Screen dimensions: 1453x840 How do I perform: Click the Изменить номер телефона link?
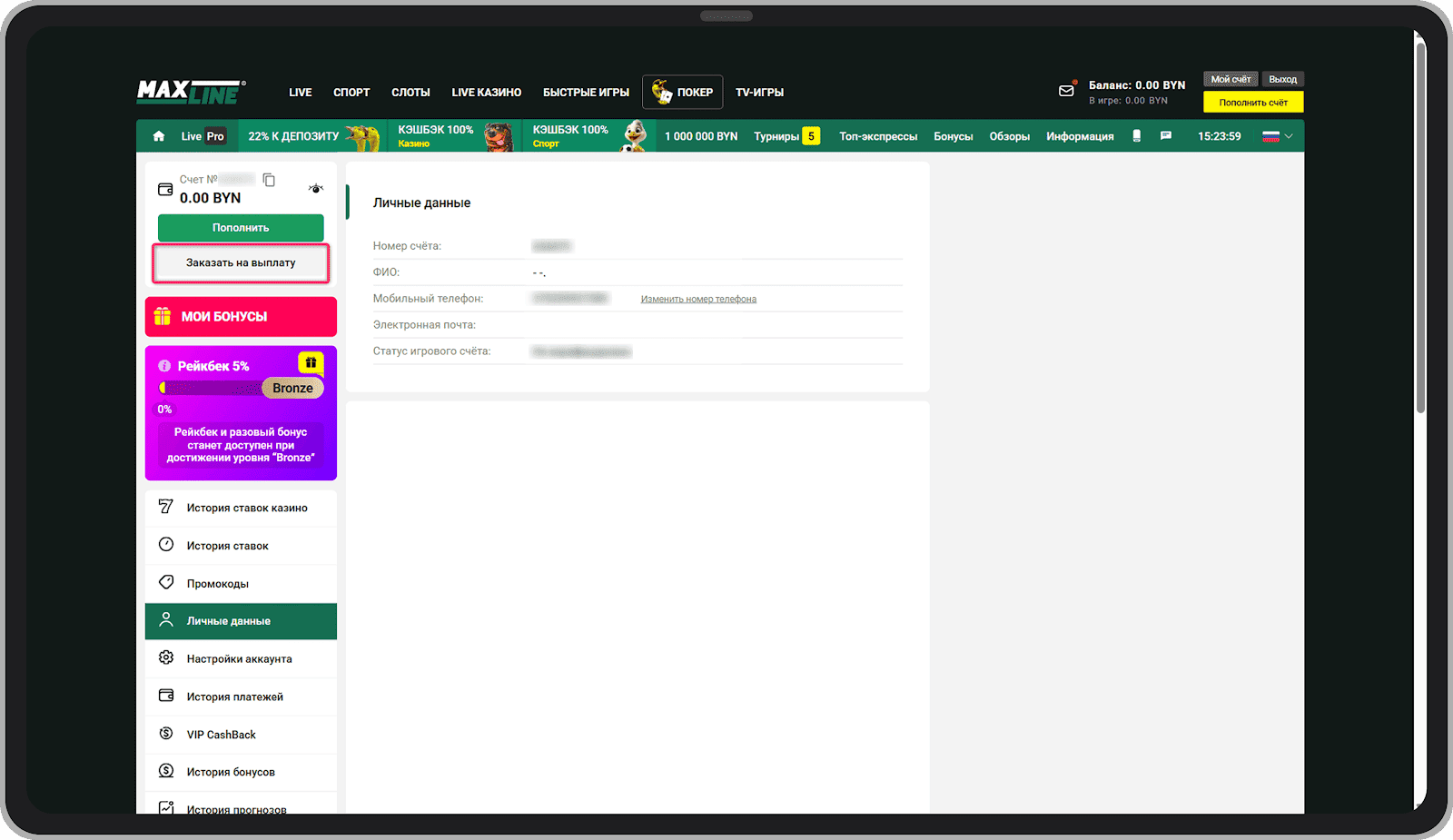point(698,299)
